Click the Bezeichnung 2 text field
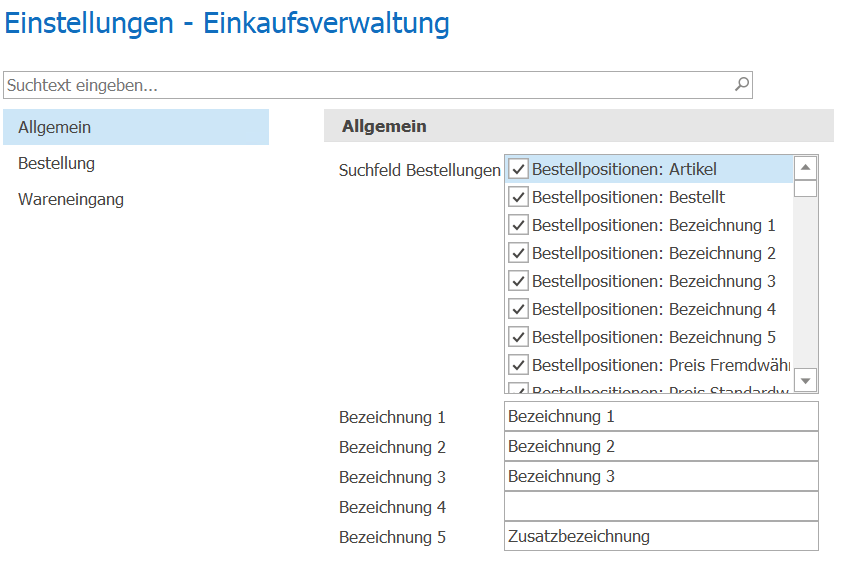The height and width of the screenshot is (577, 845). tap(661, 447)
